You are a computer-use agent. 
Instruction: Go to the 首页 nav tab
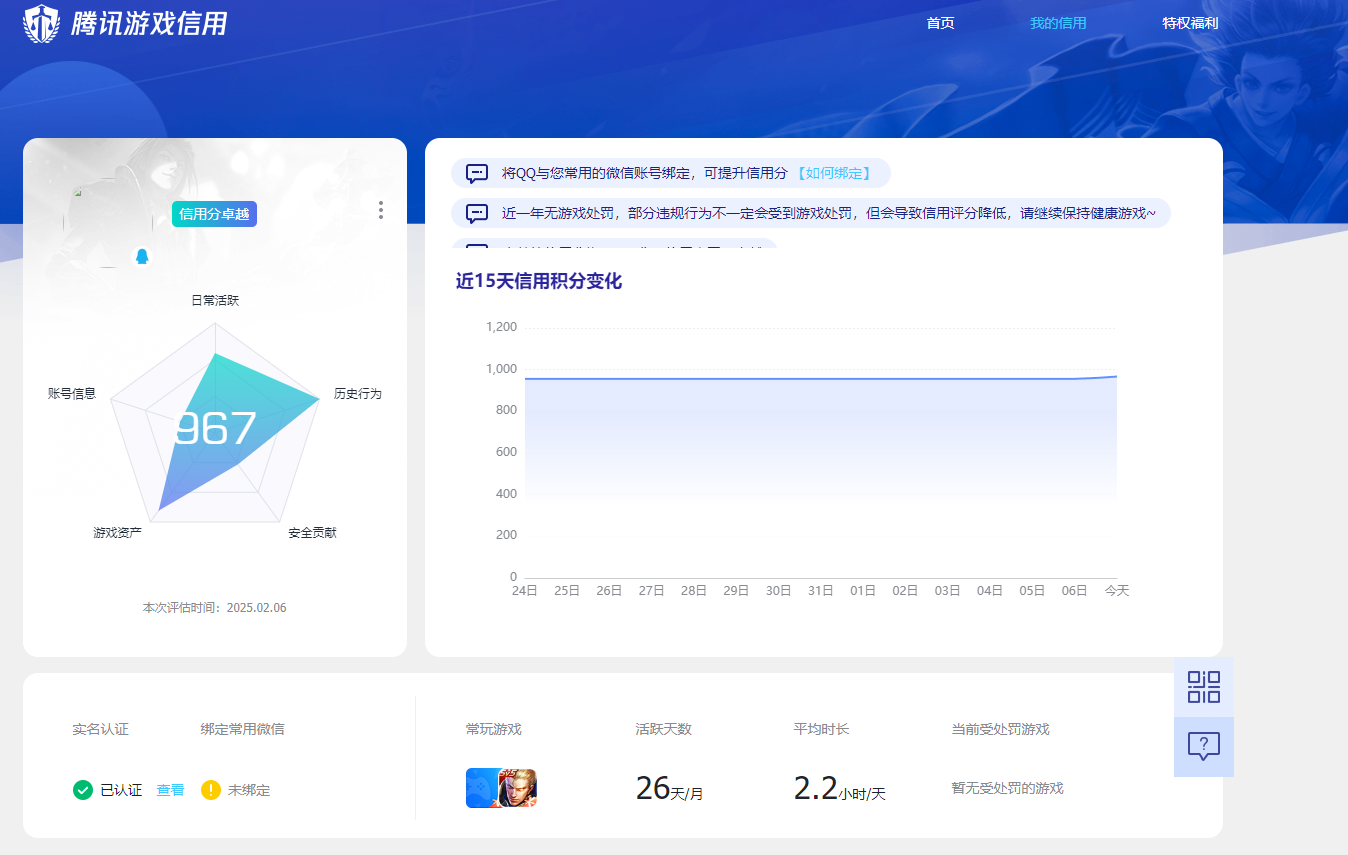[940, 23]
